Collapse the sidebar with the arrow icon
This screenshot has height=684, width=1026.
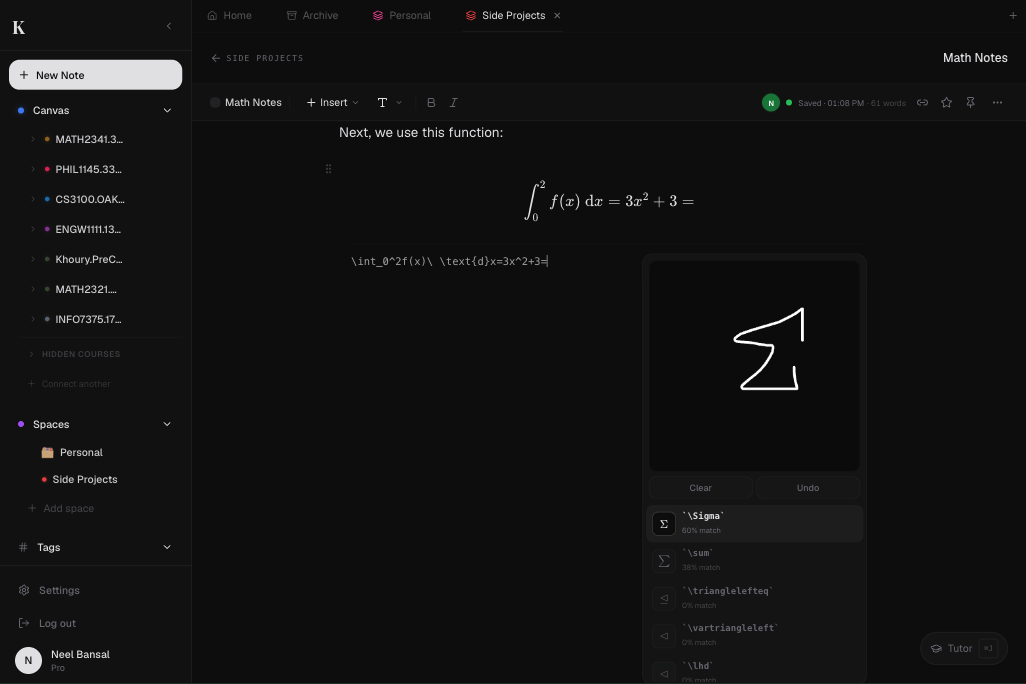169,26
